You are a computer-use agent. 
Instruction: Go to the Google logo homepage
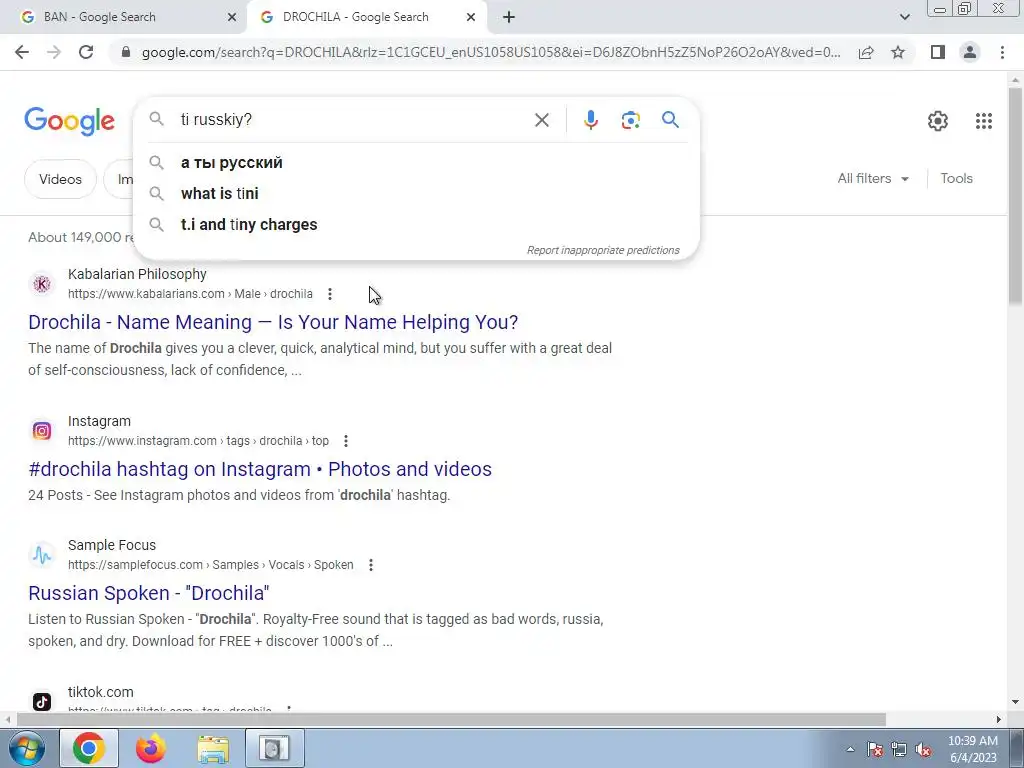(x=69, y=121)
